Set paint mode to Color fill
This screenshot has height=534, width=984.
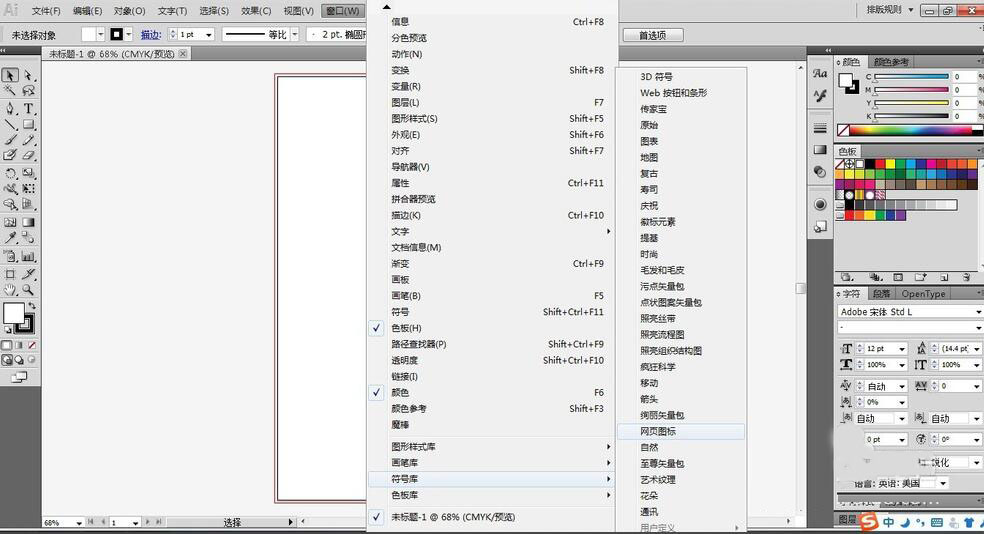pyautogui.click(x=7, y=345)
